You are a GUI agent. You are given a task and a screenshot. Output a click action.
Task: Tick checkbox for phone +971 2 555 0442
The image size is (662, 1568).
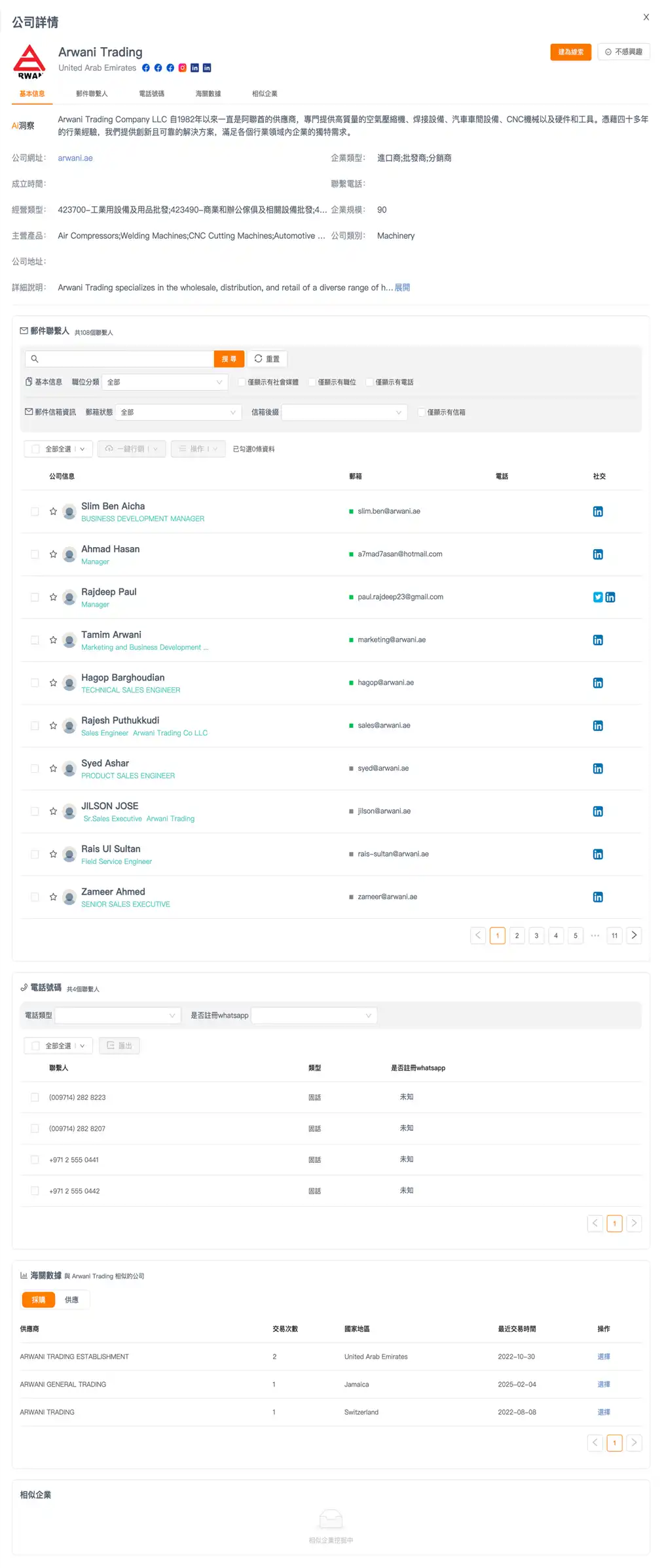click(35, 1191)
